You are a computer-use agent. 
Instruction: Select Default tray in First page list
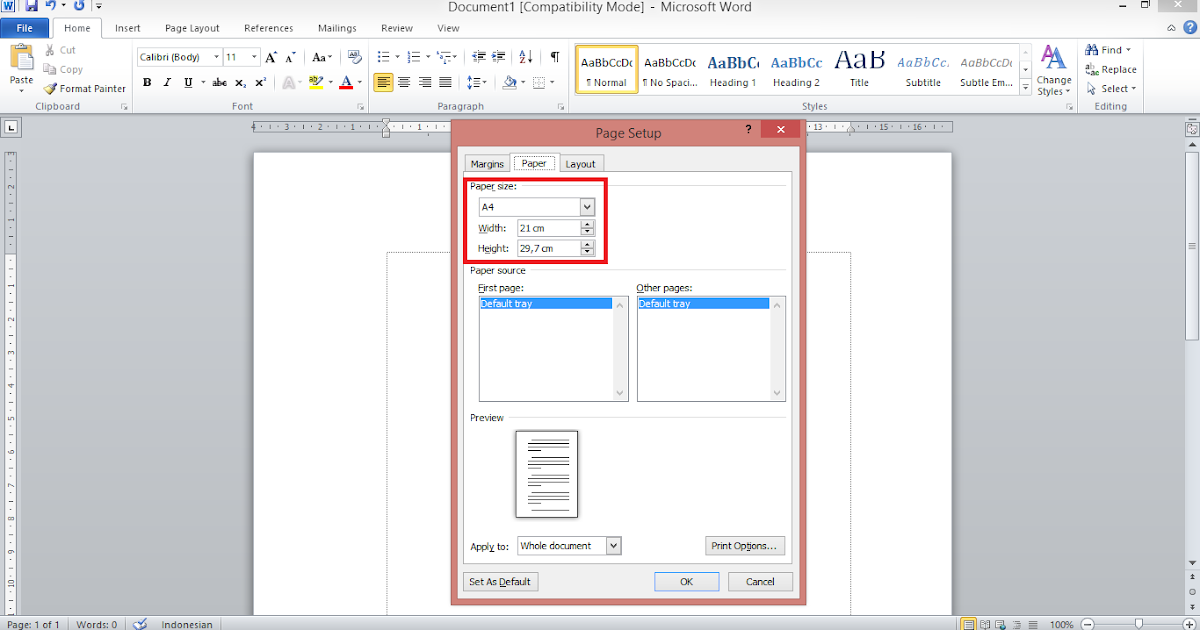click(x=546, y=303)
